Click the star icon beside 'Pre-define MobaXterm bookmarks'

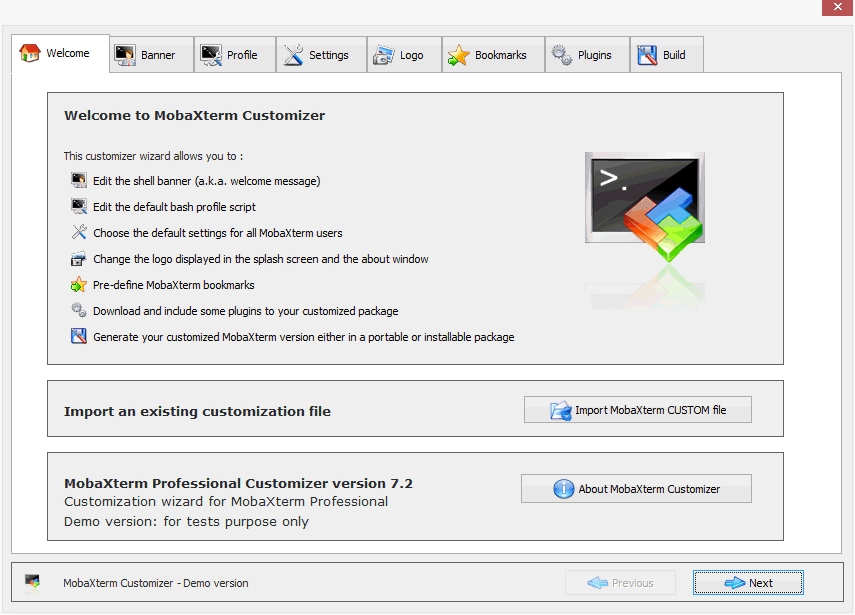pyautogui.click(x=77, y=284)
